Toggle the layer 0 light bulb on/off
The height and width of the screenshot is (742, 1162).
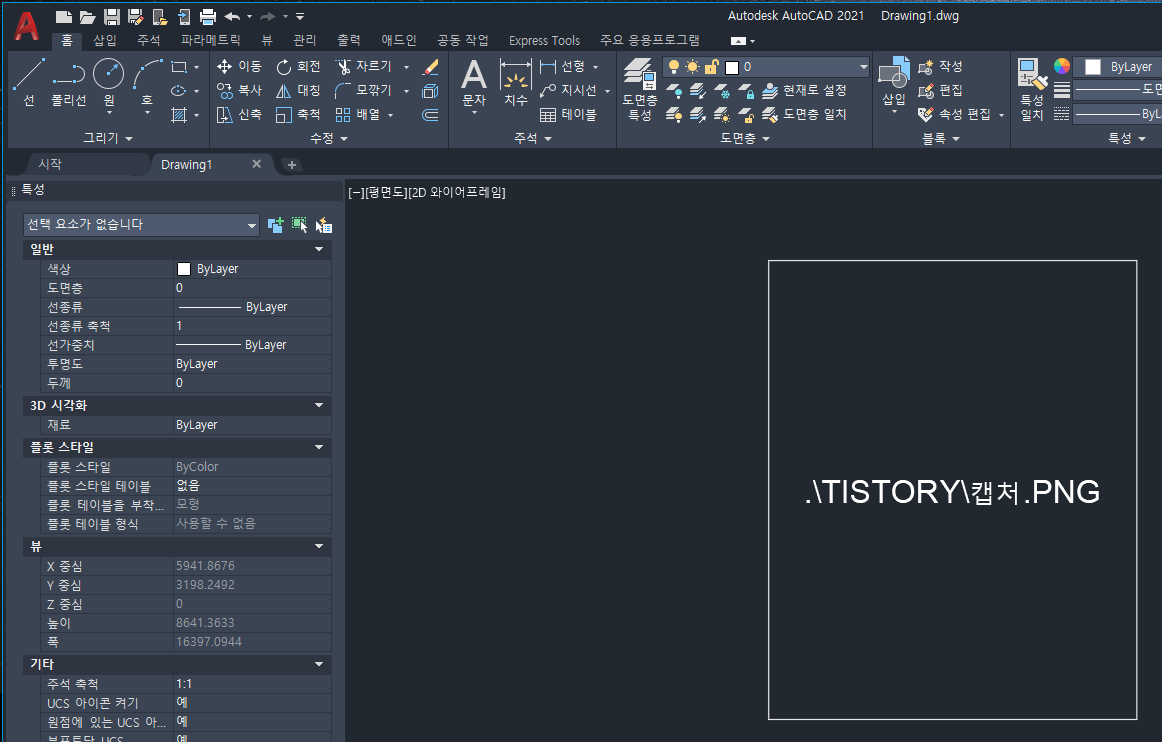674,67
